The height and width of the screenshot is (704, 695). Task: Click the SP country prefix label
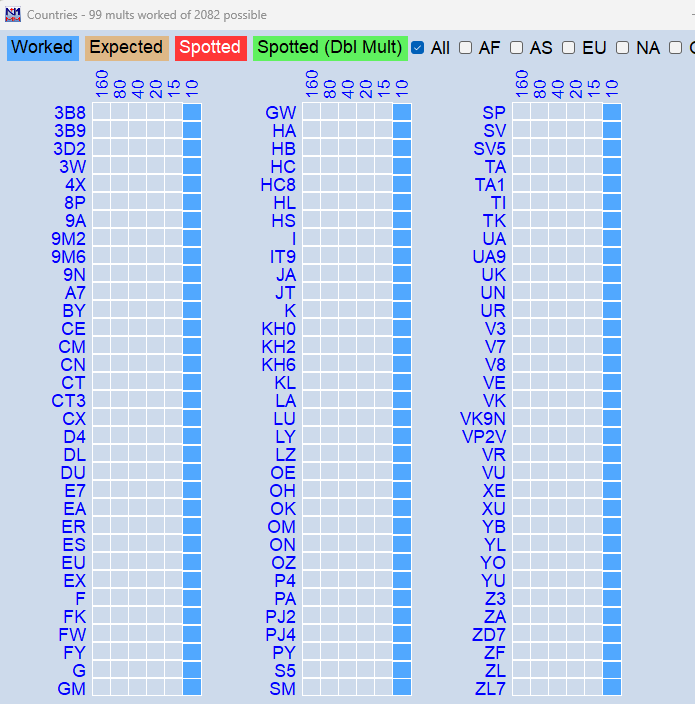[x=494, y=113]
